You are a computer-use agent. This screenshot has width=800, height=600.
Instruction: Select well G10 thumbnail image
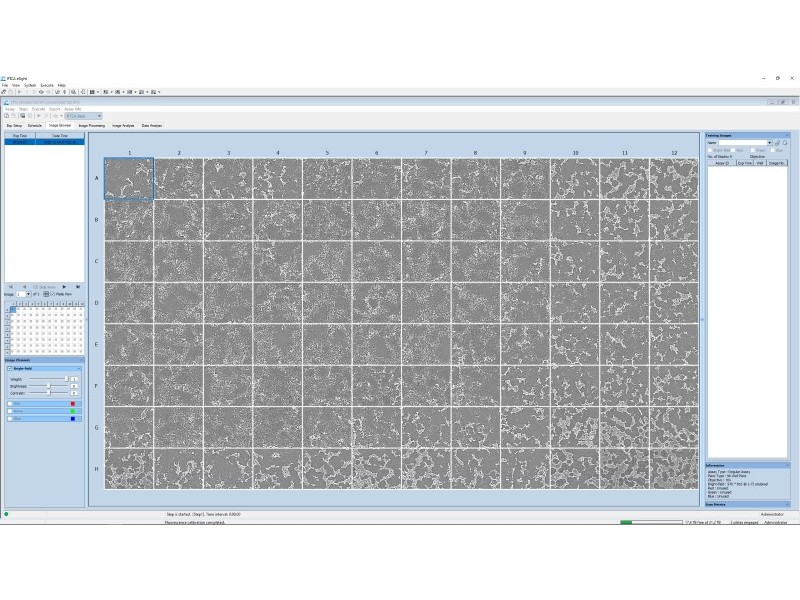pos(574,427)
